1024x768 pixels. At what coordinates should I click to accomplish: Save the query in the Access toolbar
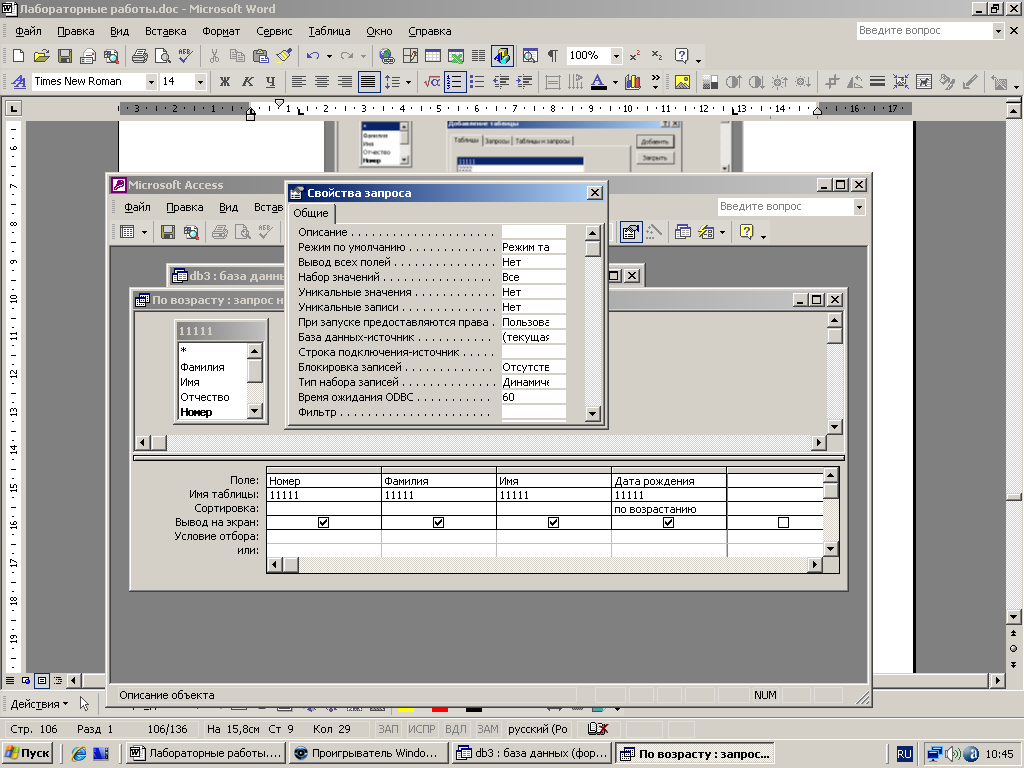point(168,232)
